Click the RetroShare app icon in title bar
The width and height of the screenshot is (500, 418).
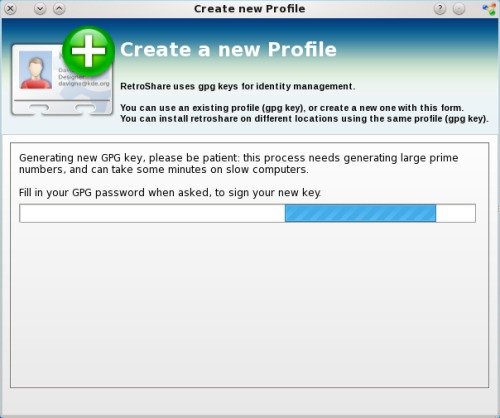(489, 9)
